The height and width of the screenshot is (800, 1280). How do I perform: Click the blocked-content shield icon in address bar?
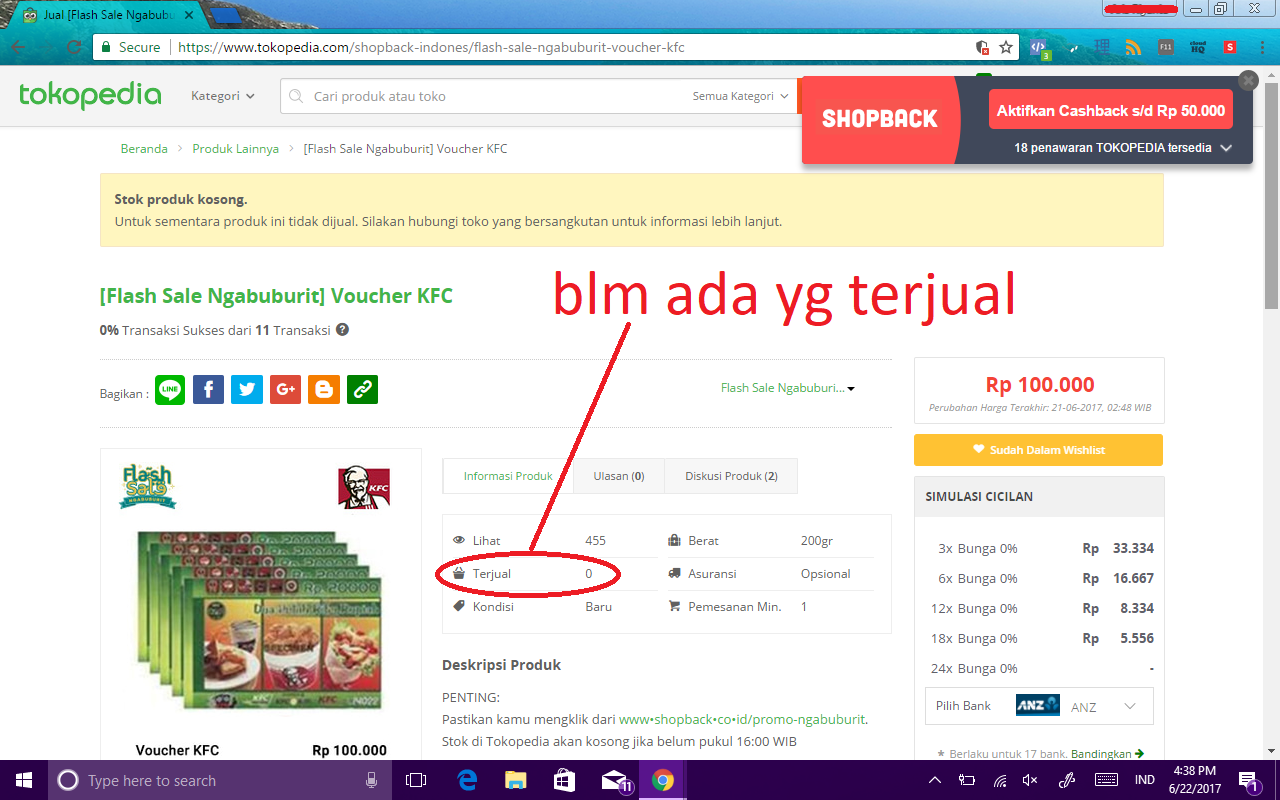click(x=983, y=47)
